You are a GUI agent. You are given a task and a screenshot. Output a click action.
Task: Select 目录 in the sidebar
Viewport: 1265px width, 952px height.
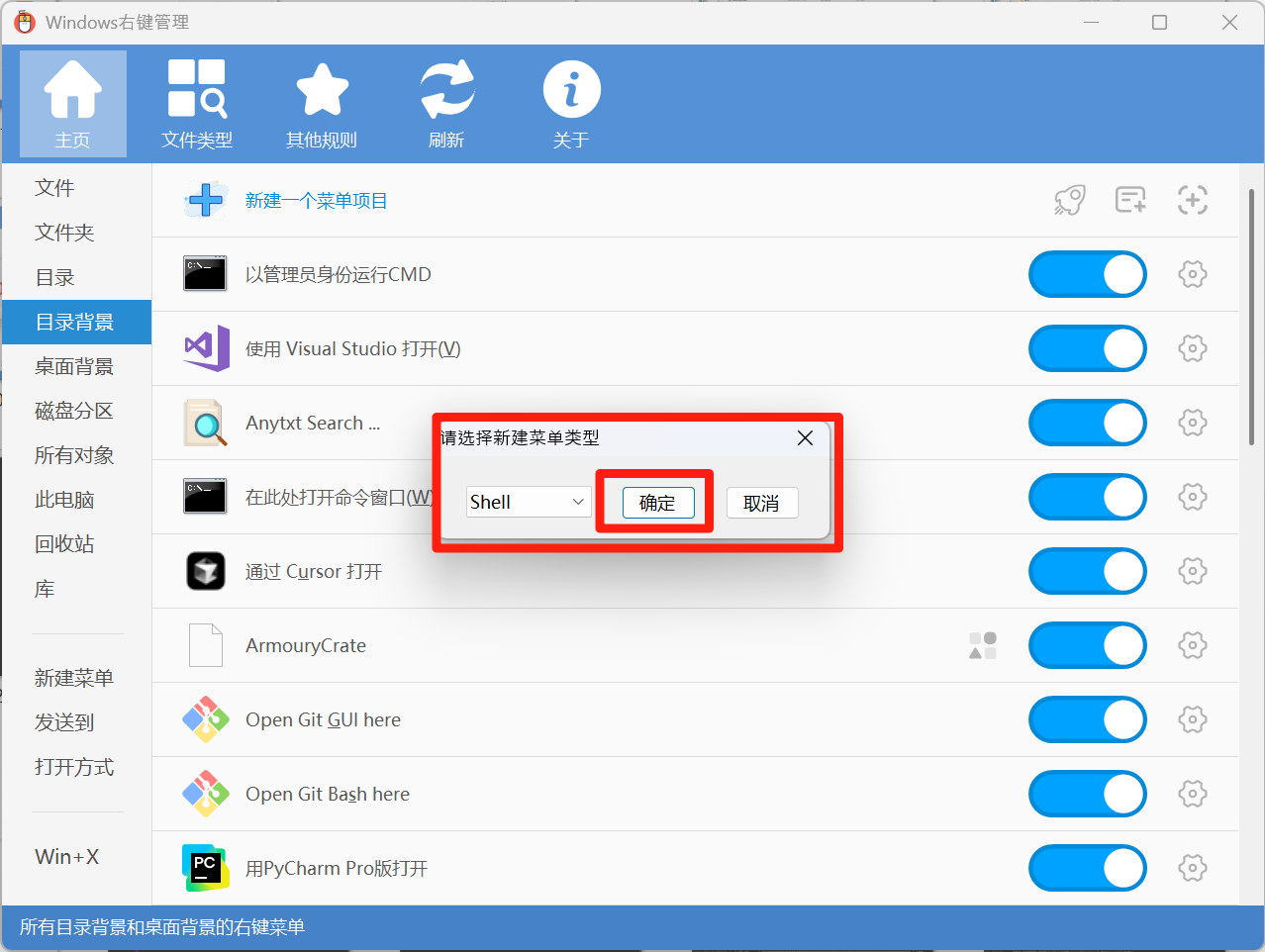54,277
